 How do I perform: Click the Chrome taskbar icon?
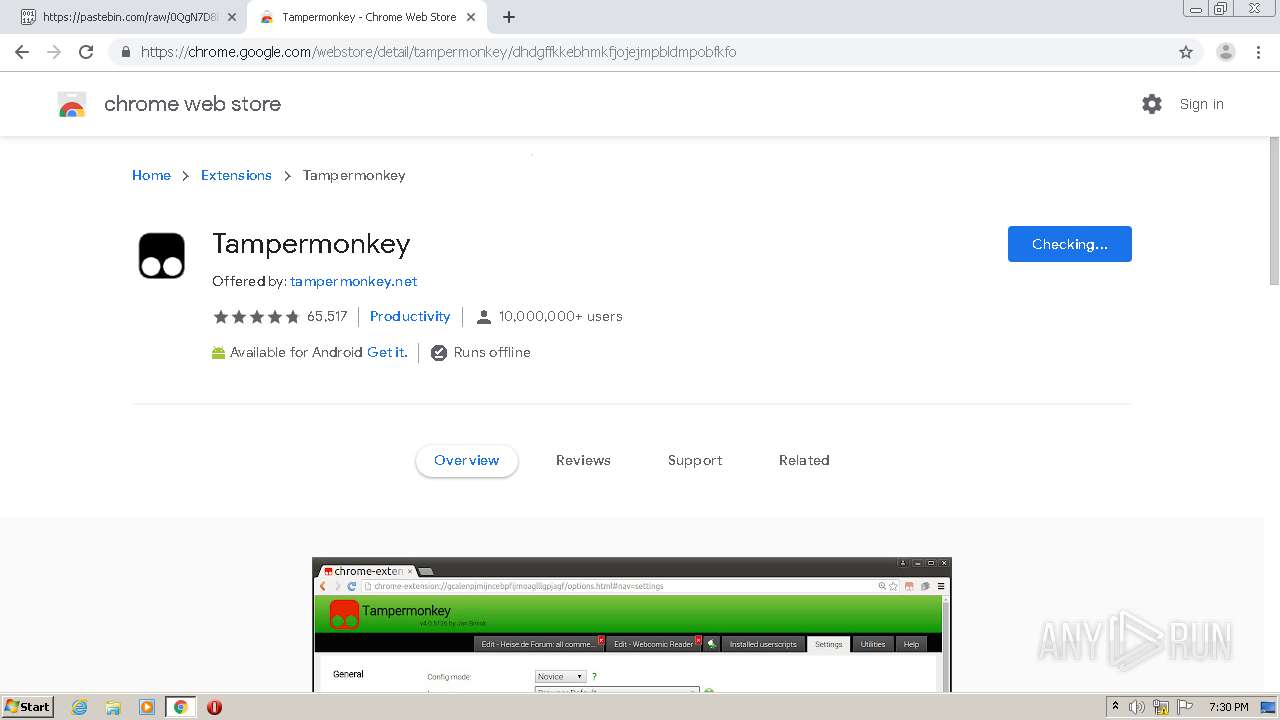pos(180,707)
